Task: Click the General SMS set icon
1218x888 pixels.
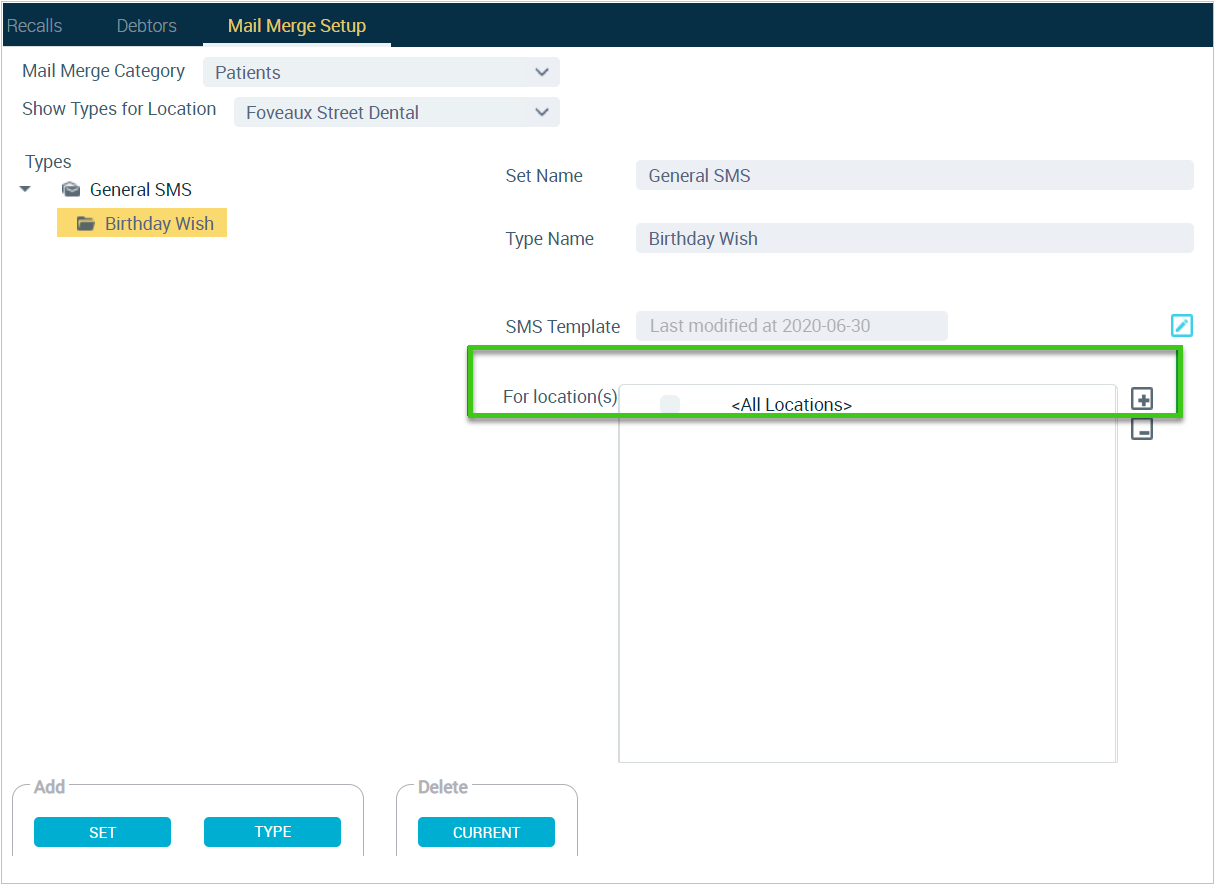Action: pyautogui.click(x=71, y=189)
